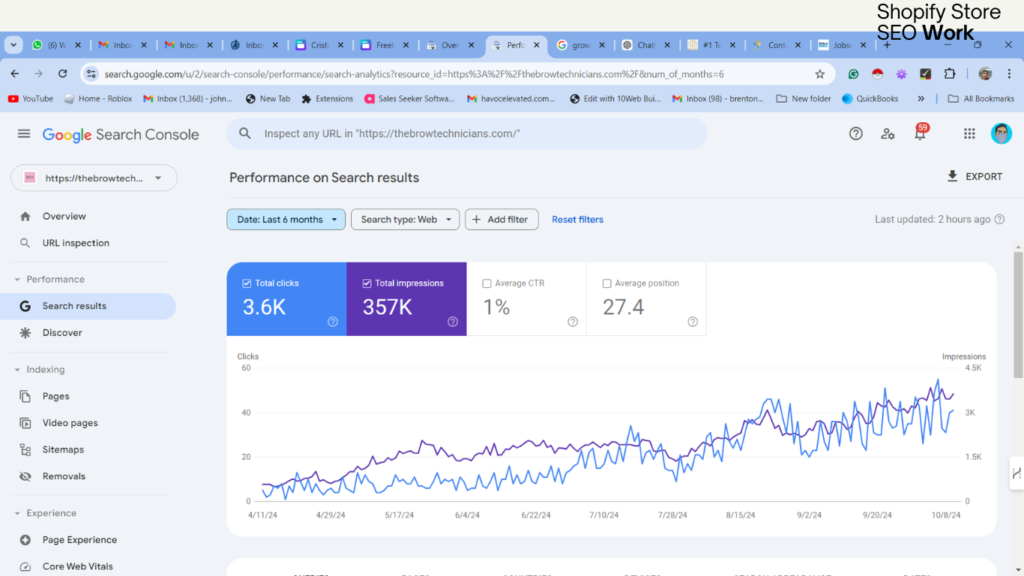View site information icon in the address bar
The height and width of the screenshot is (576, 1024).
[x=91, y=74]
